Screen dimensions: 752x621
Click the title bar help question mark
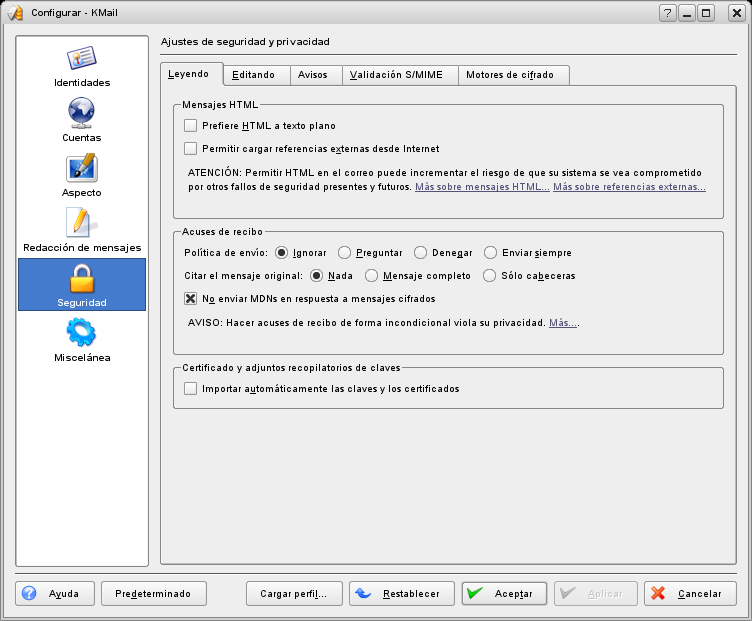pyautogui.click(x=667, y=13)
